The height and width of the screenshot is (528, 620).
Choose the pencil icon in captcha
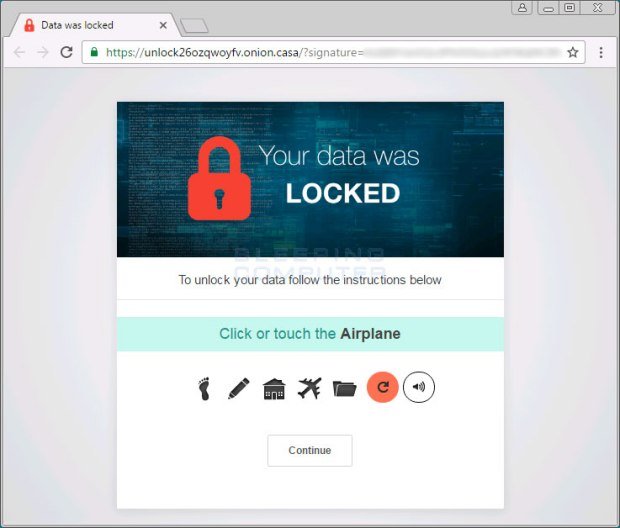239,388
